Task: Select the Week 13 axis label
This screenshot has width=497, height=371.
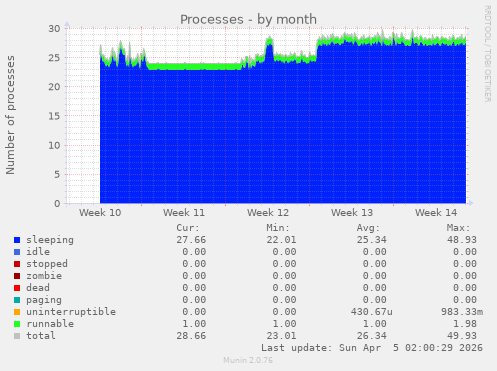Action: (352, 213)
